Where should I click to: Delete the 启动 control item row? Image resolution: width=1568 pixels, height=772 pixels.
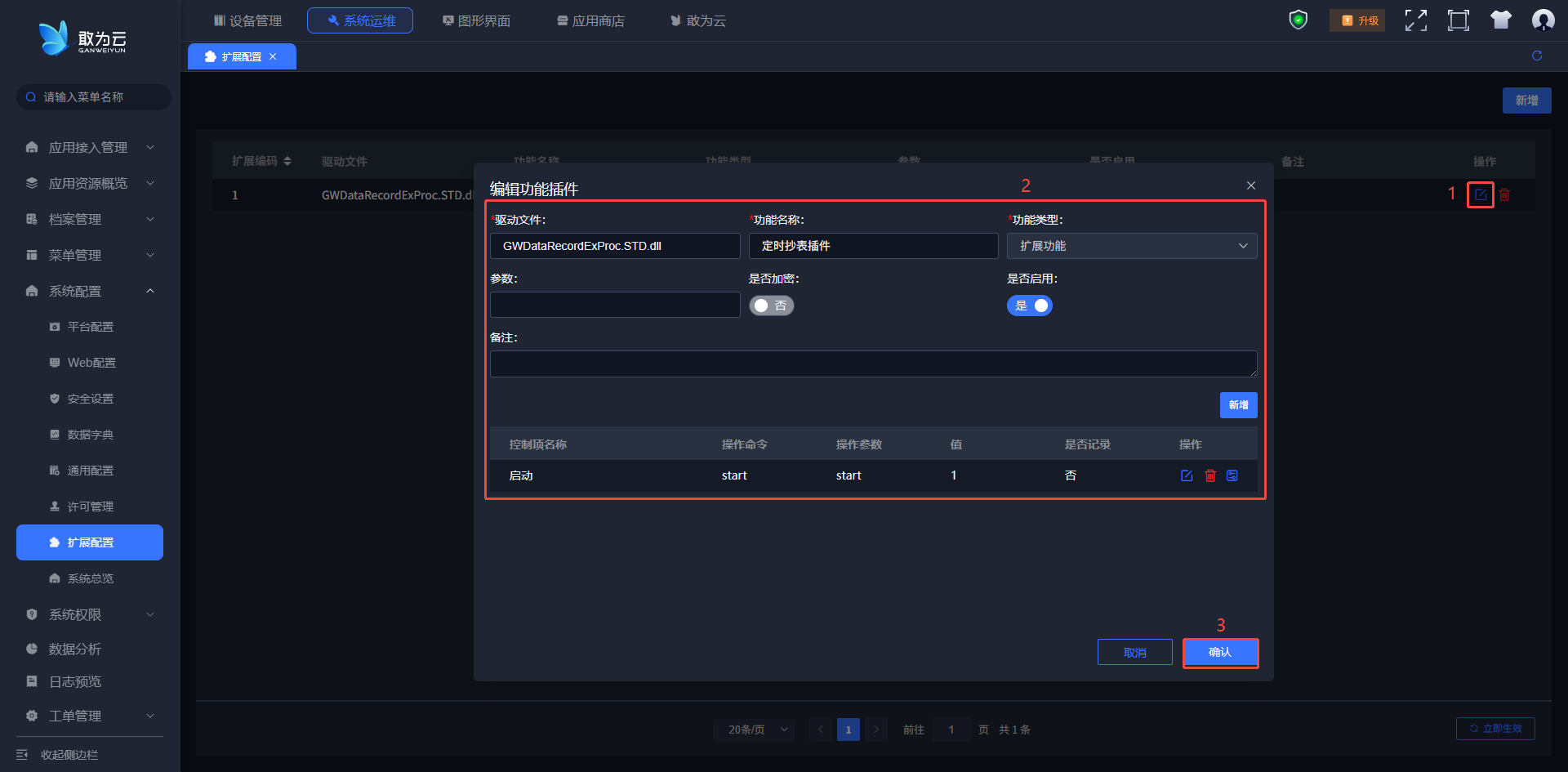tap(1210, 475)
